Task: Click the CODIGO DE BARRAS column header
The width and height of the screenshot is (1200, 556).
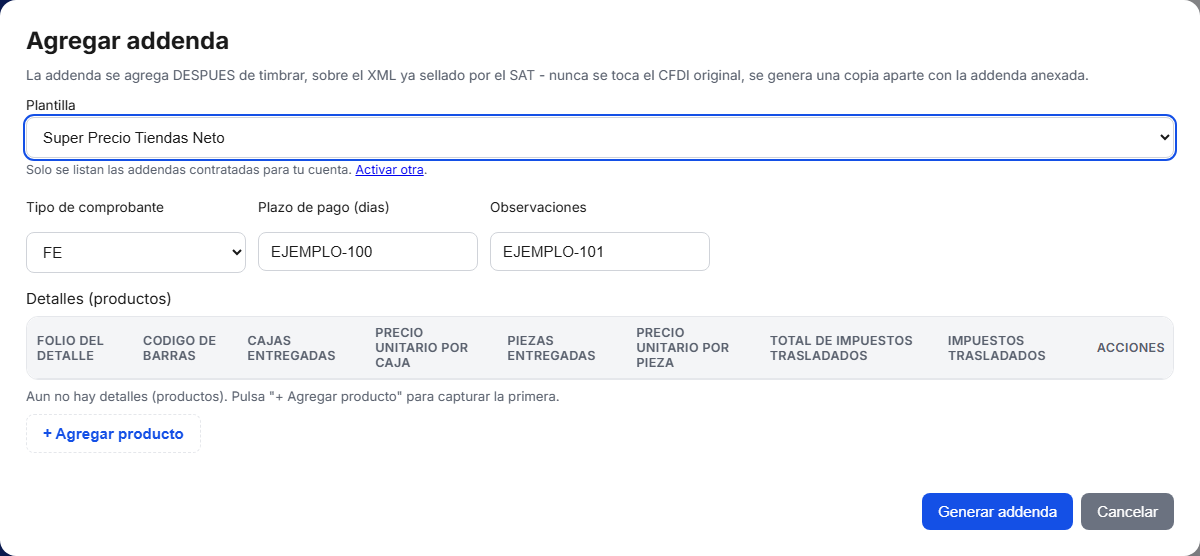Action: tap(180, 348)
